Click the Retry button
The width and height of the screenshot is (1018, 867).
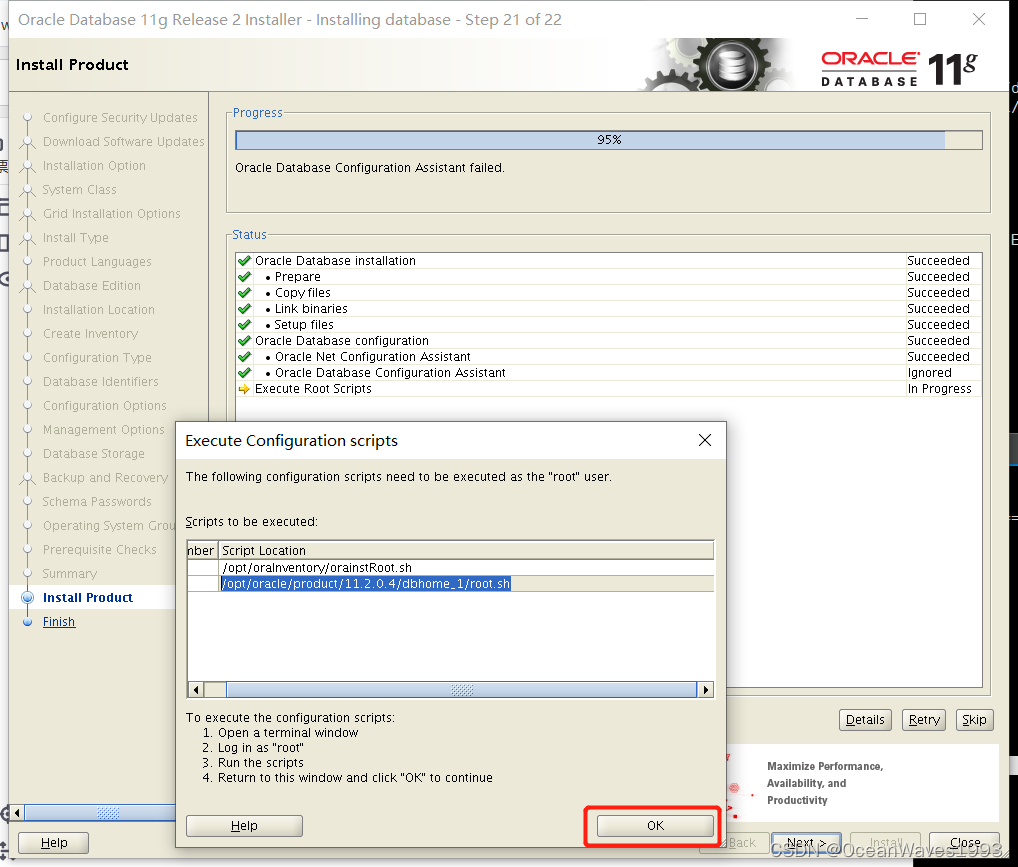(923, 720)
